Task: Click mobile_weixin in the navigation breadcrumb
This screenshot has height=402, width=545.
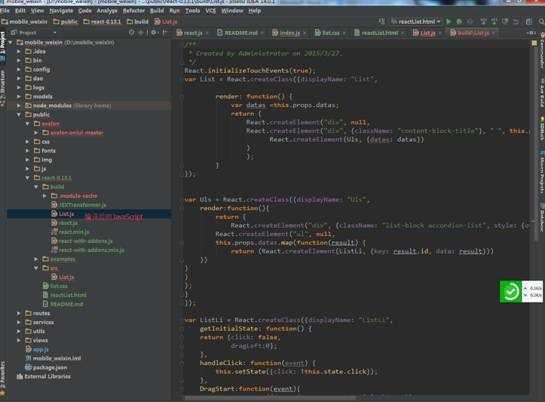Action: [x=24, y=22]
